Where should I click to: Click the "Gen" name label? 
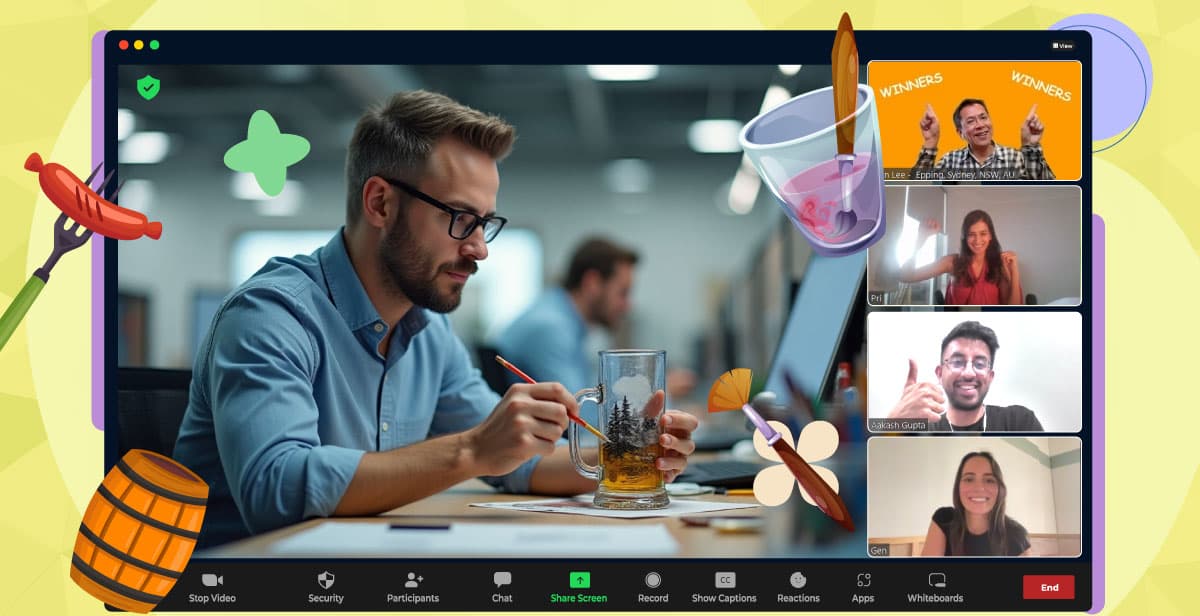[x=879, y=550]
